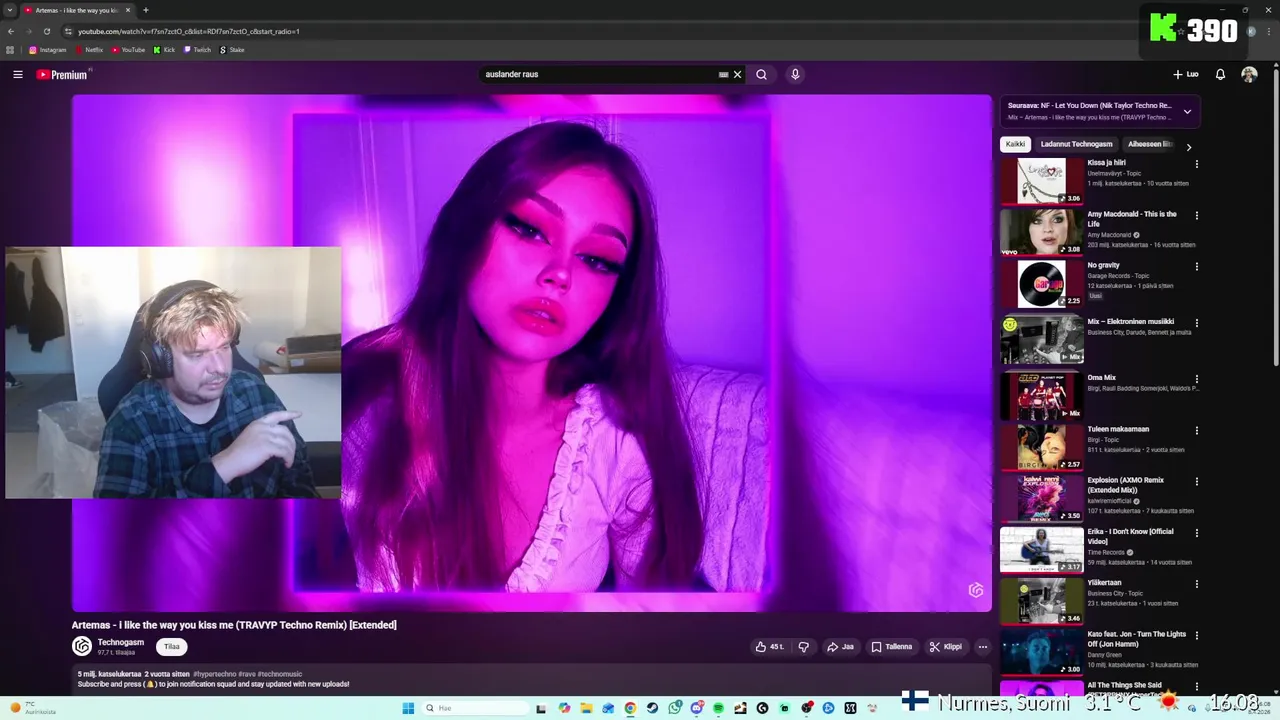Open the Windows Start menu
Image resolution: width=1280 pixels, height=720 pixels.
point(408,708)
